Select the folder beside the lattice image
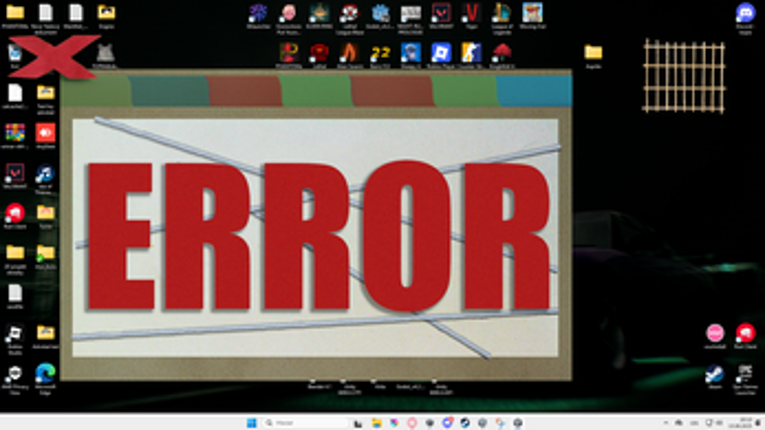 pyautogui.click(x=593, y=55)
